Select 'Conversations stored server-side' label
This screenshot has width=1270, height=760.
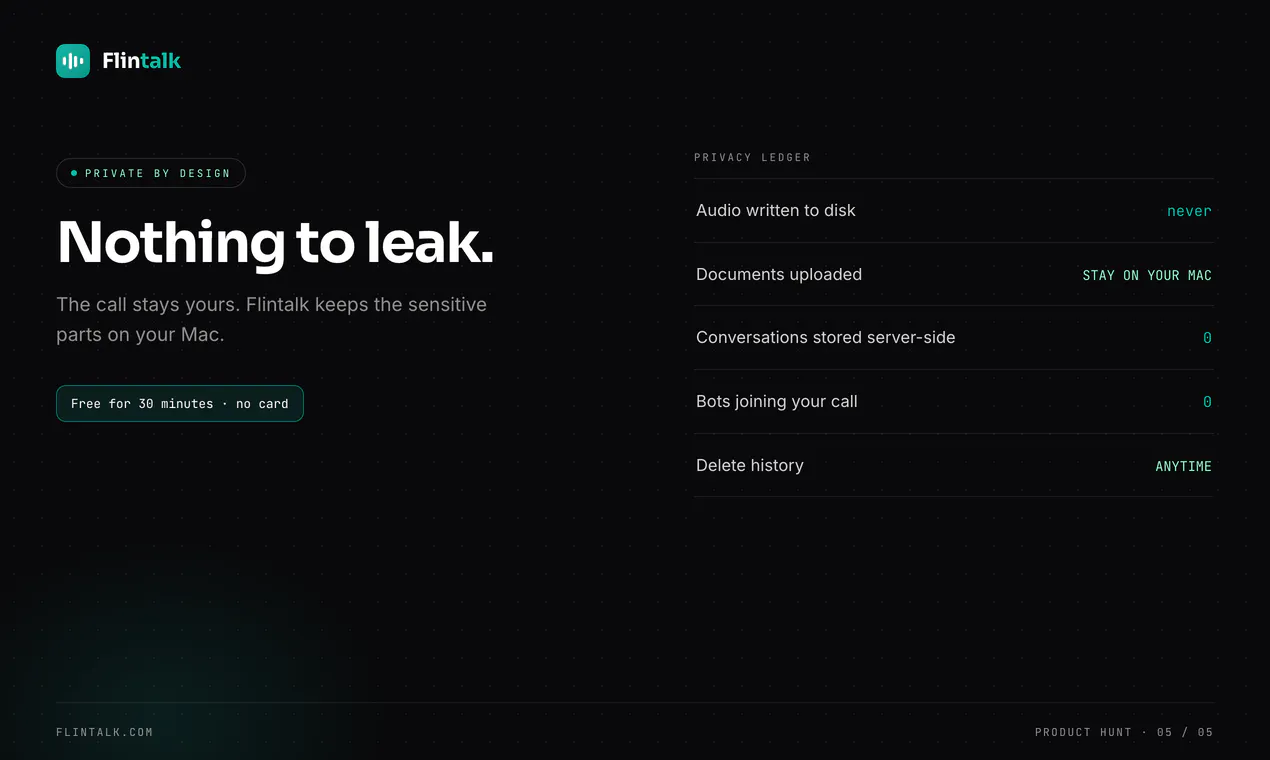(x=826, y=338)
